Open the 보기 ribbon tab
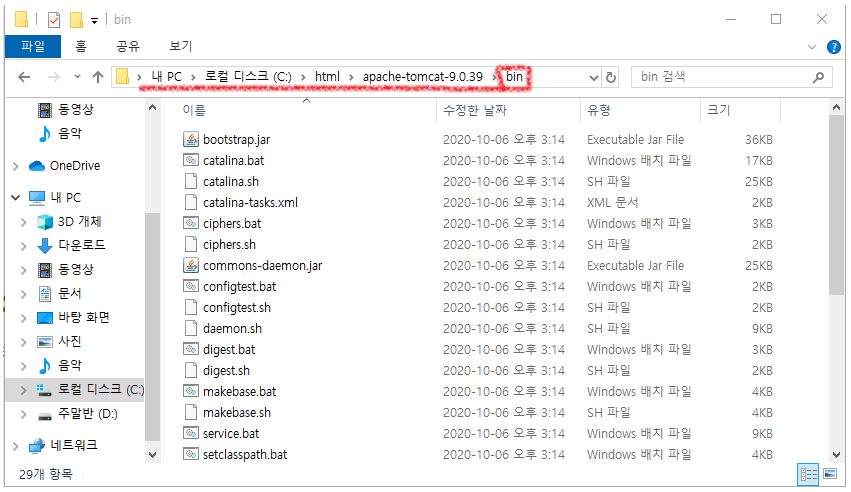Screen dimensions: 851x492 tap(181, 47)
